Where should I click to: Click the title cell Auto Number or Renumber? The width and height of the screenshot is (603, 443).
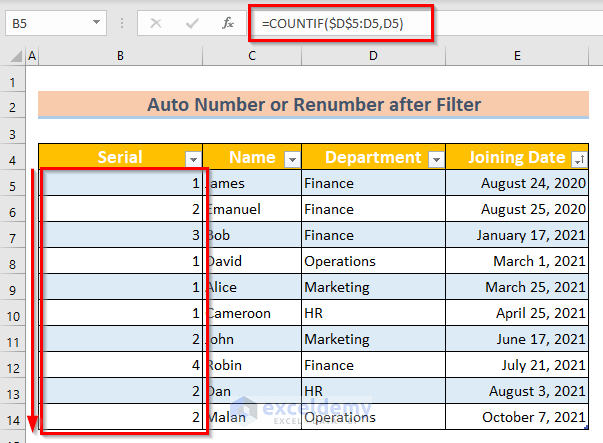click(x=315, y=105)
